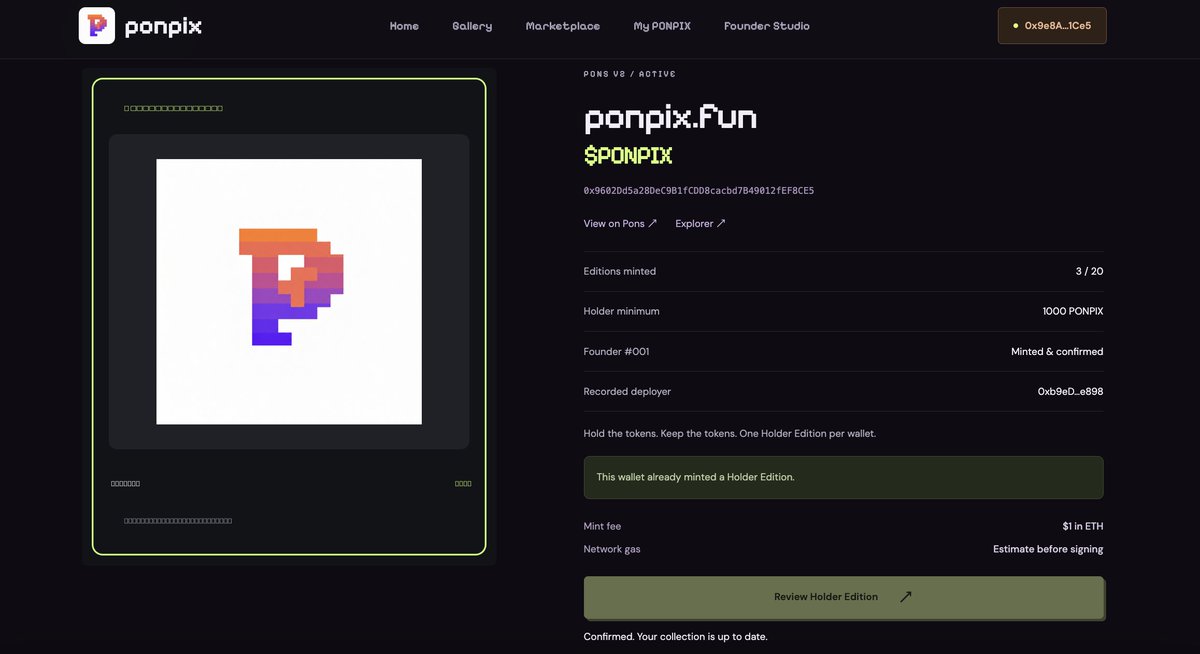Click the Hold the tokens description text

pos(730,434)
